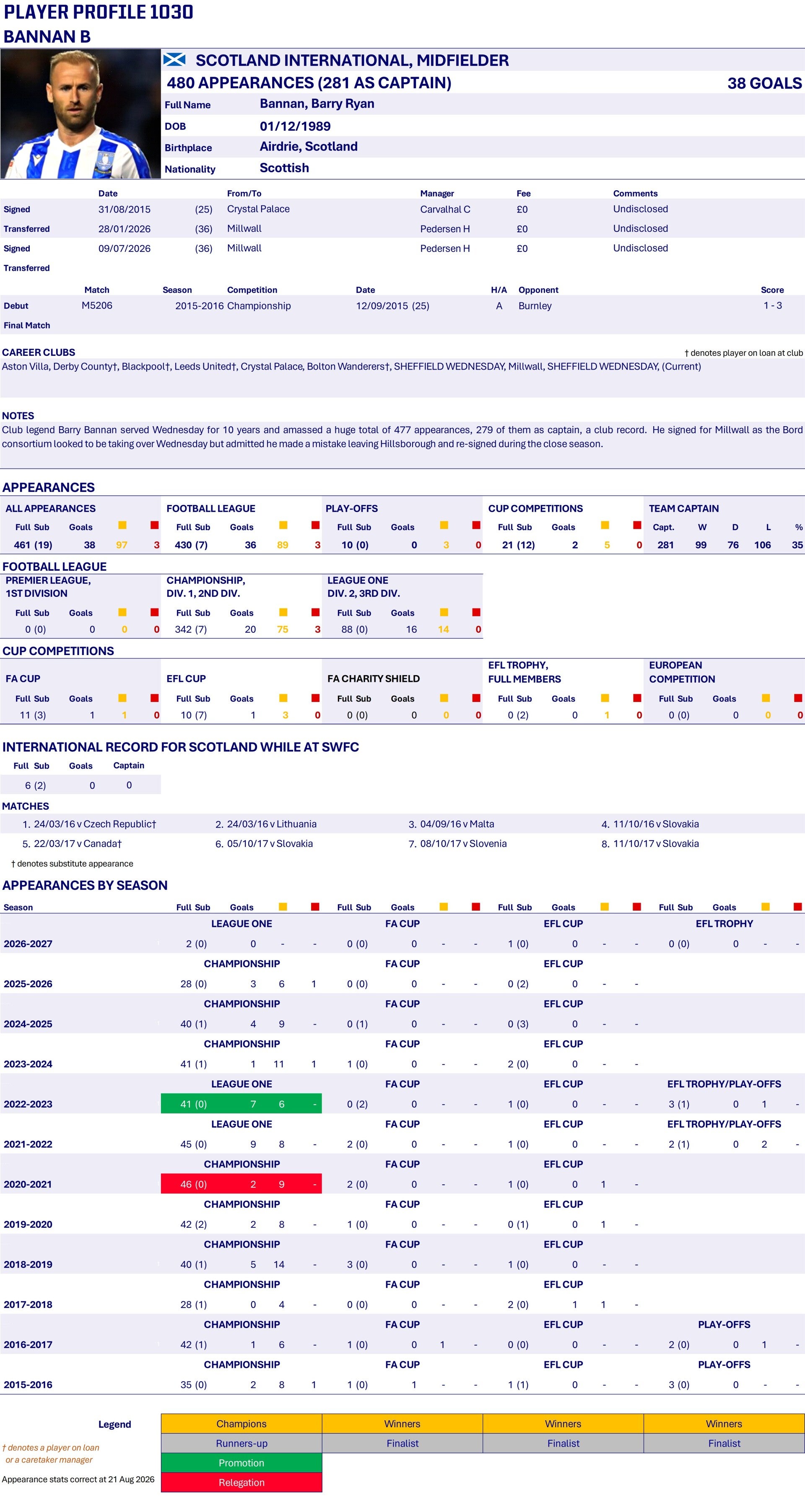Click red card icon under Premier League, 1st Division
This screenshot has height=1512, width=805.
click(x=154, y=612)
